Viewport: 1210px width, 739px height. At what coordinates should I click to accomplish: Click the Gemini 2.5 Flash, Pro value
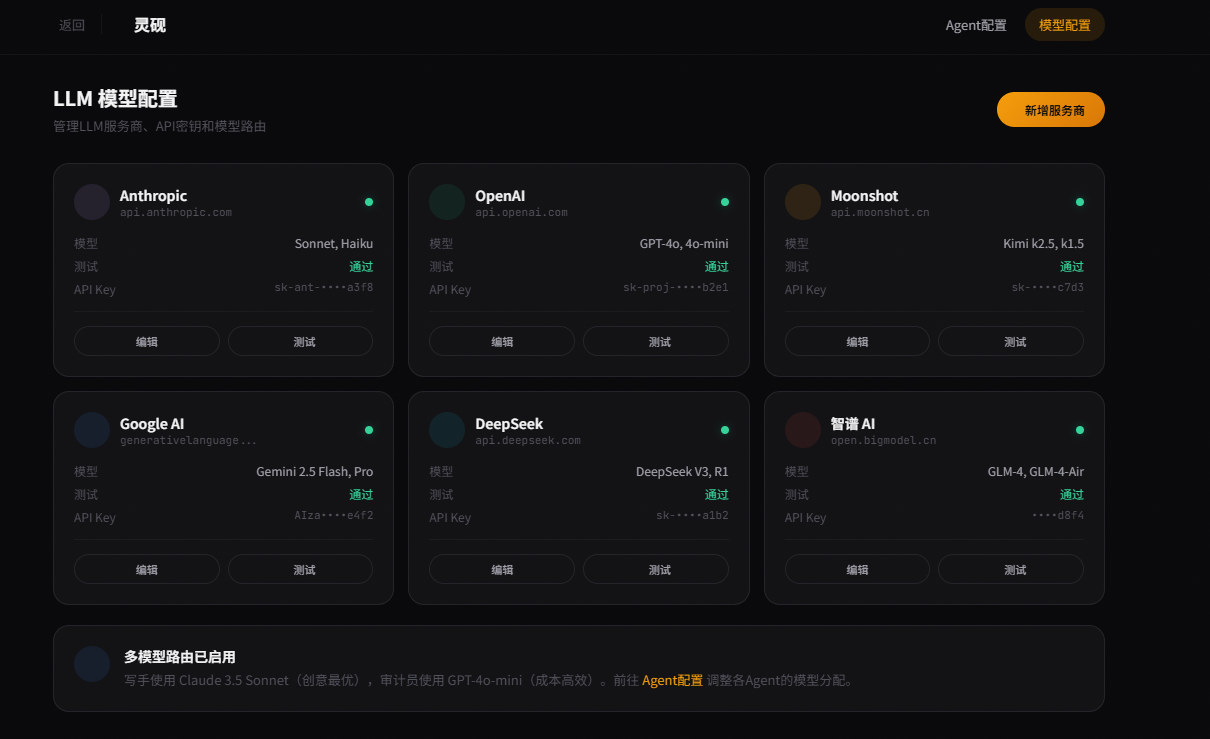click(x=315, y=472)
